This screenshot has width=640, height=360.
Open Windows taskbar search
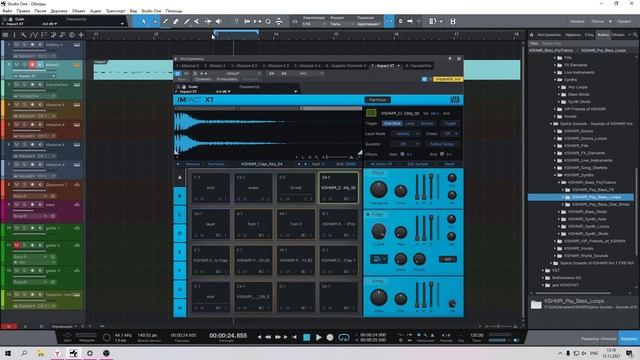(24, 353)
